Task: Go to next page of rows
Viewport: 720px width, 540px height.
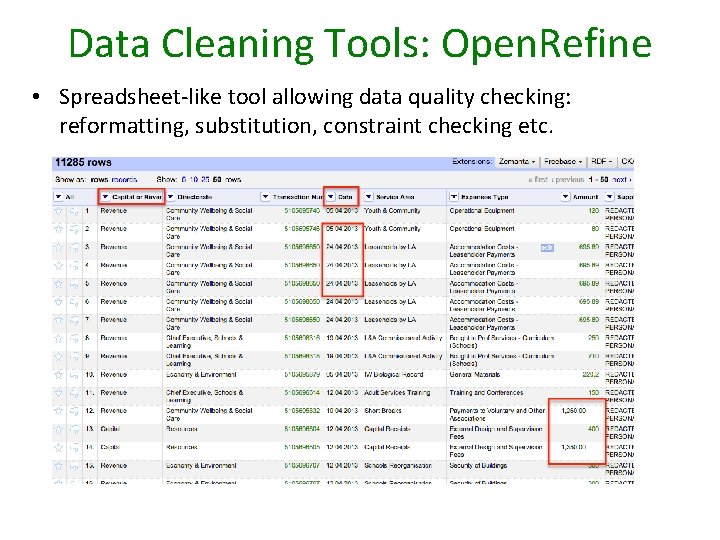Action: click(x=622, y=180)
